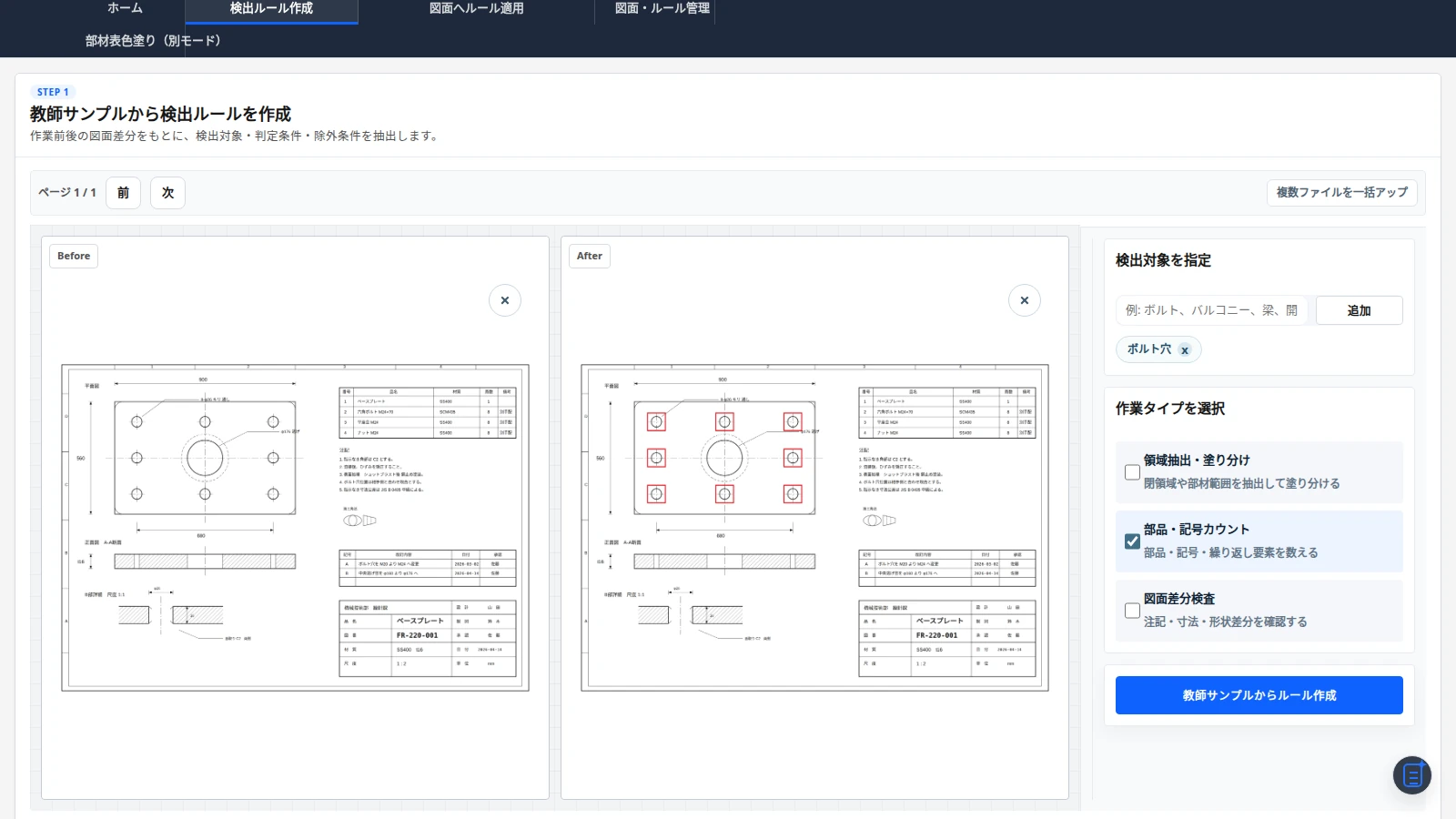Uncheck the 部品・記号カウント checkbox

[x=1132, y=541]
